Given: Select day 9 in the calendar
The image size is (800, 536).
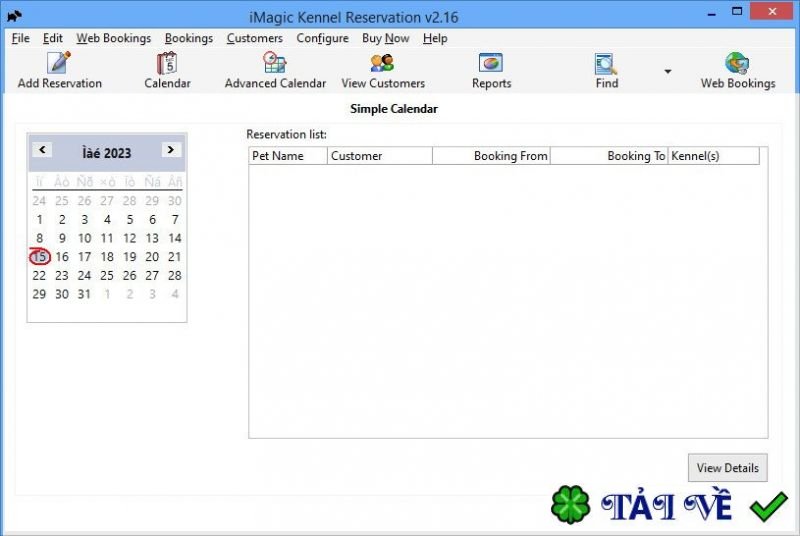Looking at the screenshot, I should [62, 238].
